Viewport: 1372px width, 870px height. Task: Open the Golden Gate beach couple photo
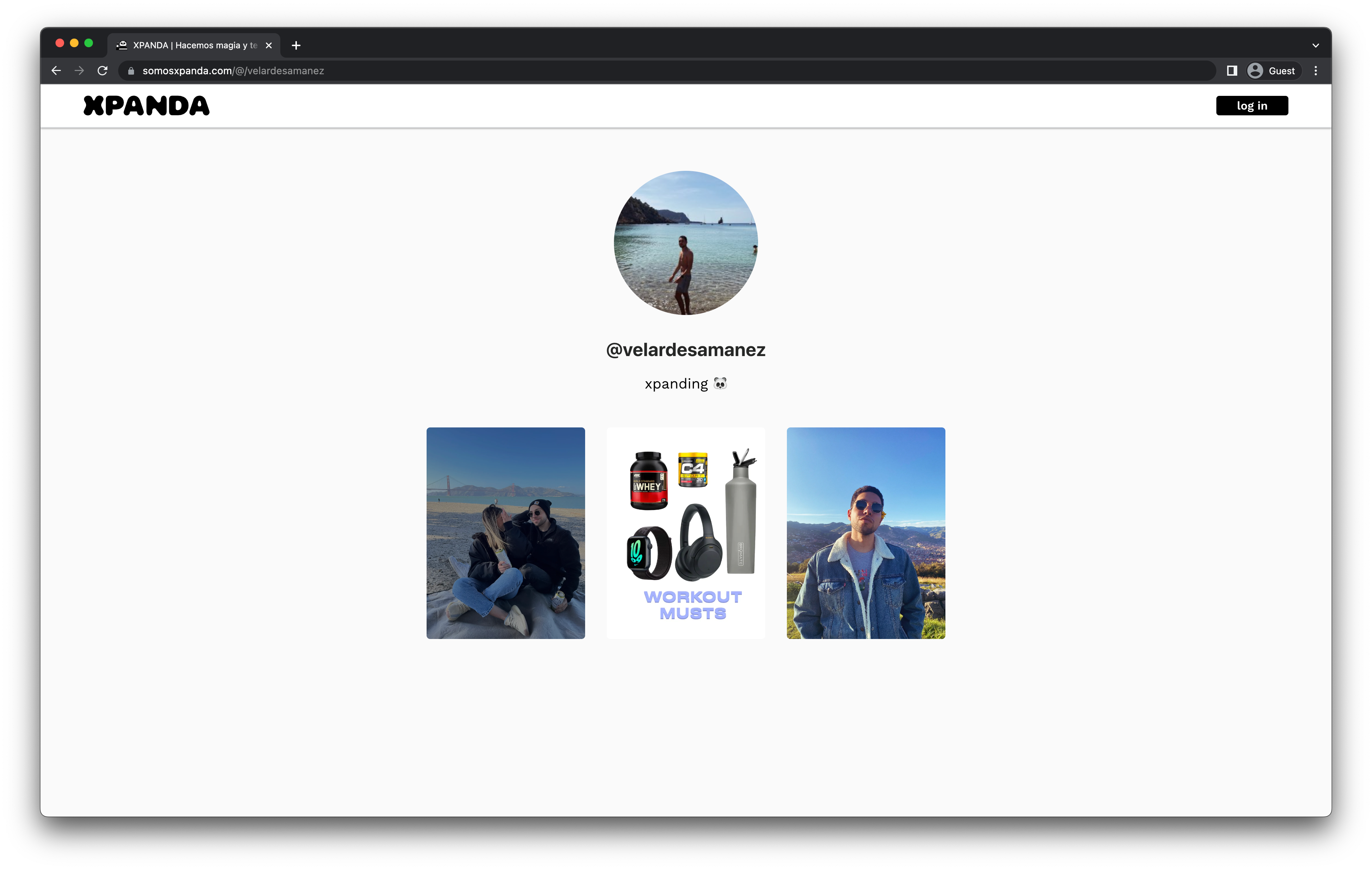505,533
